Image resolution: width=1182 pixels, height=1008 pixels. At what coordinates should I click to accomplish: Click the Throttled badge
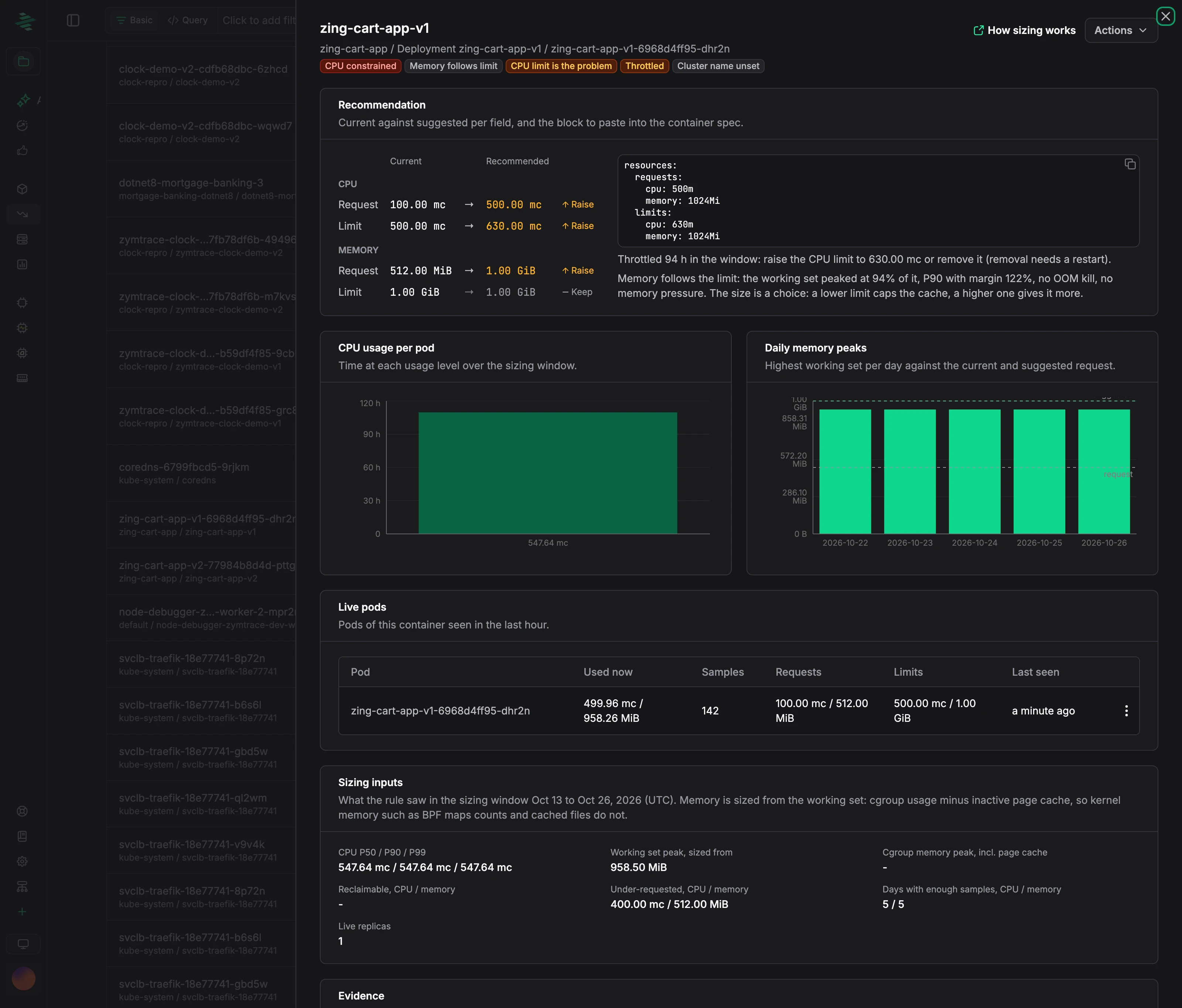coord(645,66)
